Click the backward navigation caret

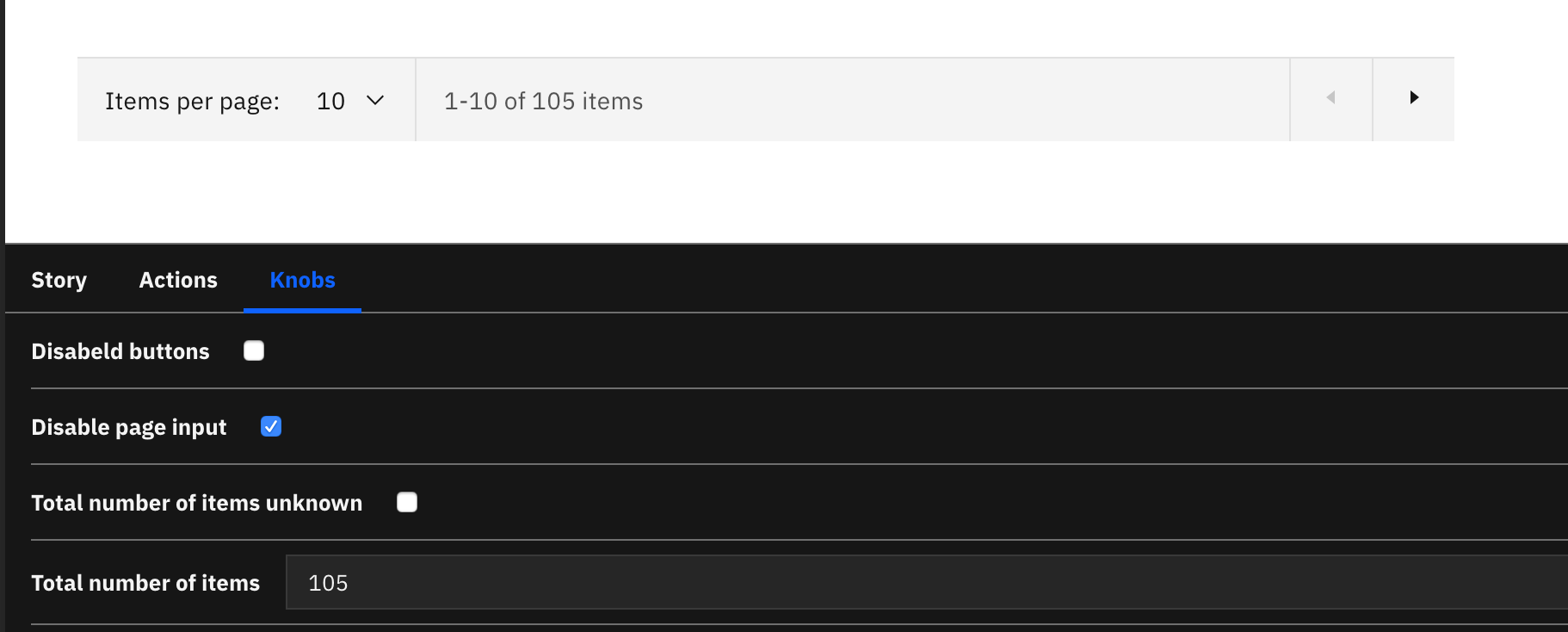click(1330, 98)
